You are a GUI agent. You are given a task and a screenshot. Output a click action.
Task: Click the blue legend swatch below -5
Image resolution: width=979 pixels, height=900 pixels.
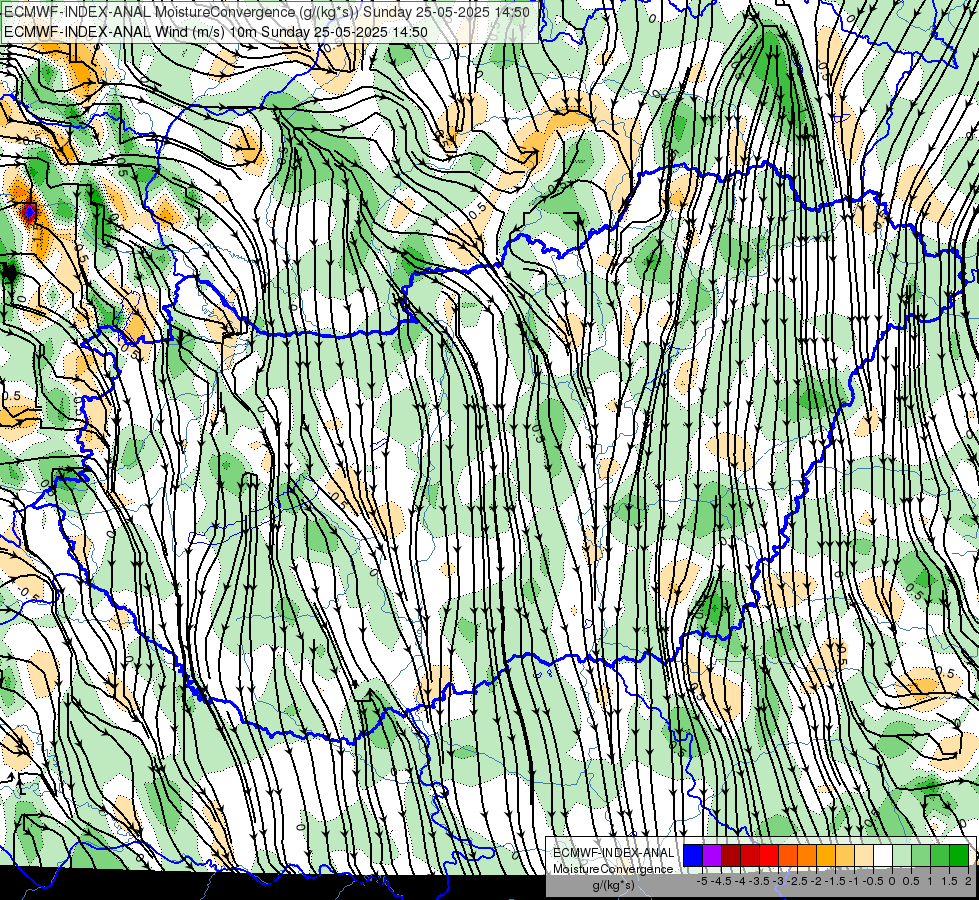click(x=693, y=855)
